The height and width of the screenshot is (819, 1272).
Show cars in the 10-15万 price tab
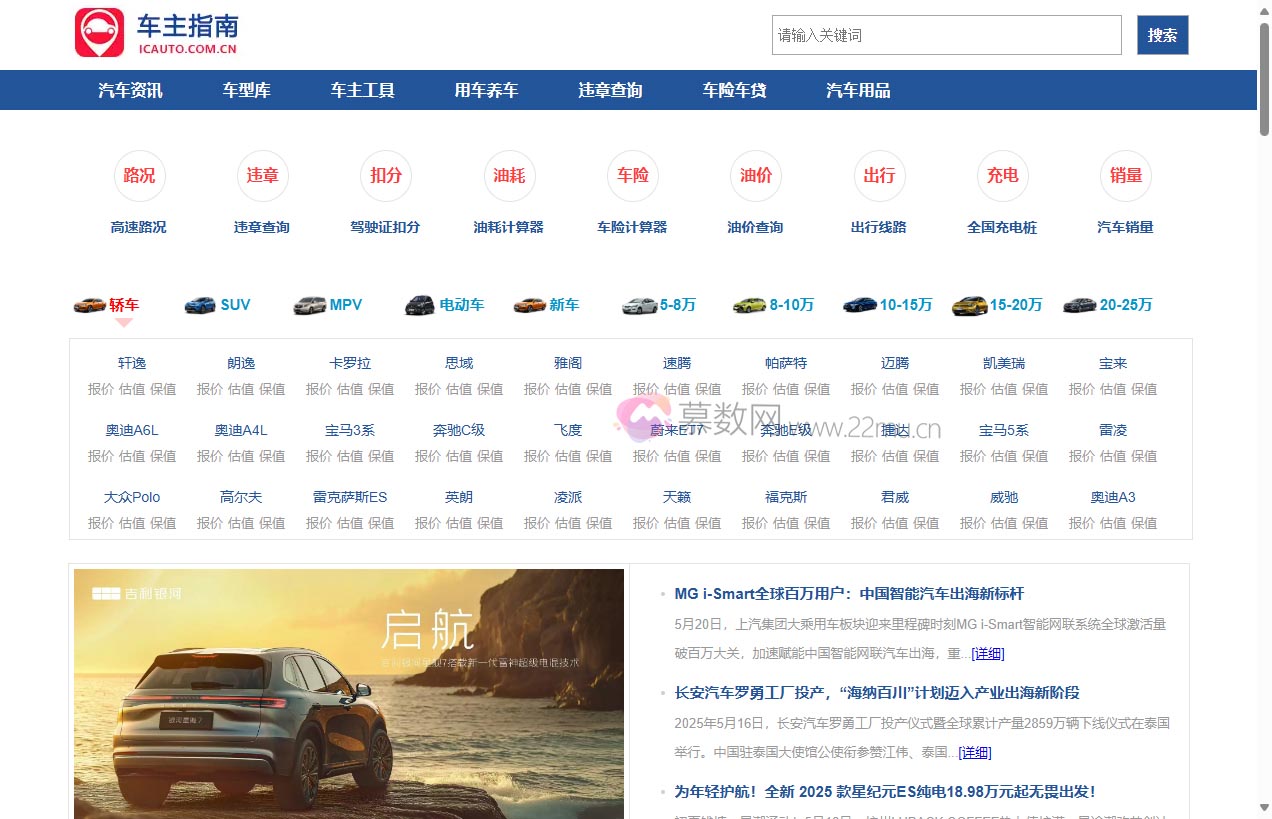click(888, 305)
